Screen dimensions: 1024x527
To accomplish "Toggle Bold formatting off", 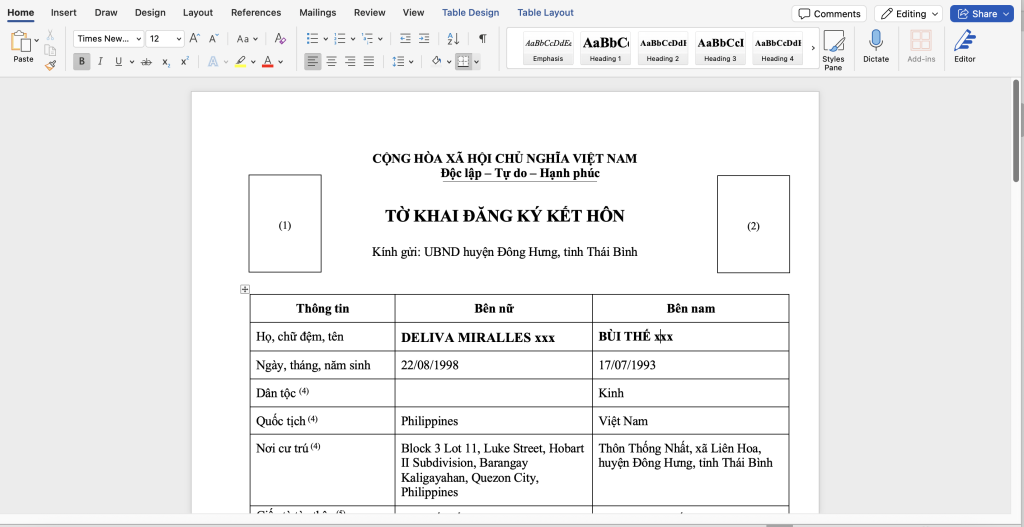I will [x=82, y=62].
